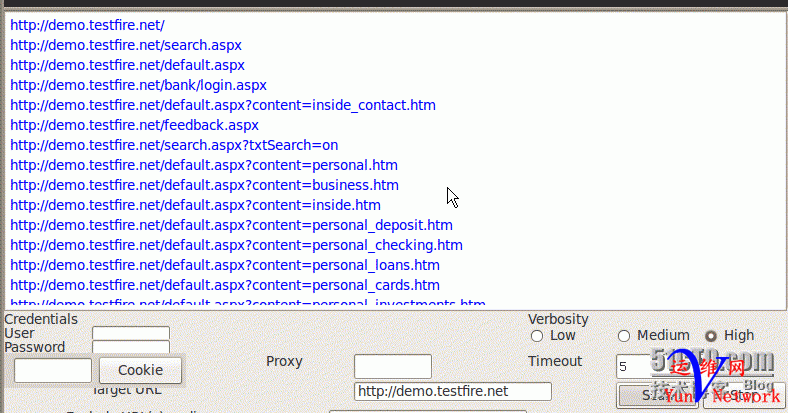Choose High verbosity radio button
This screenshot has width=788, height=413.
click(712, 336)
